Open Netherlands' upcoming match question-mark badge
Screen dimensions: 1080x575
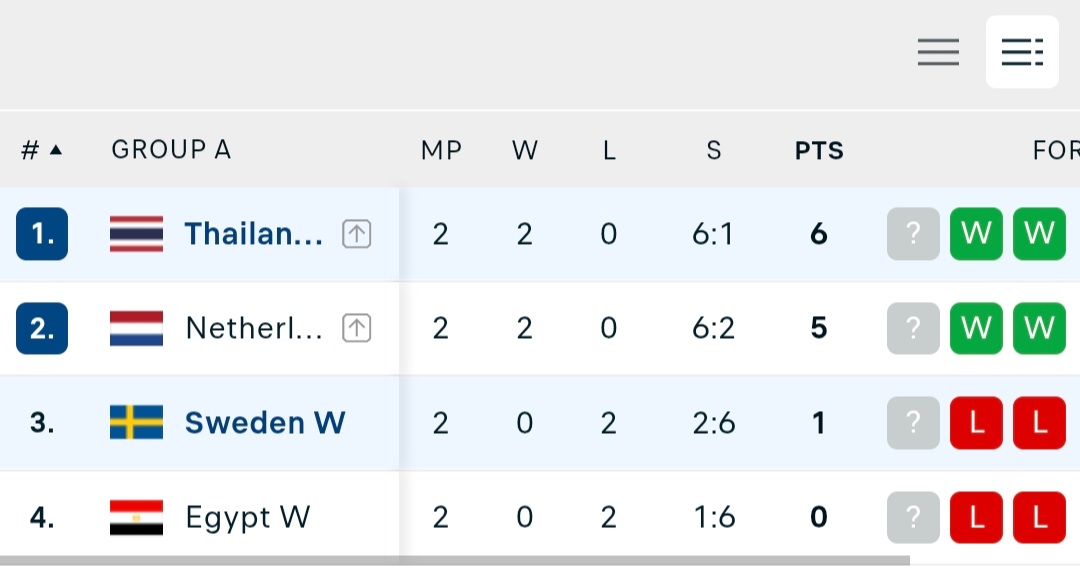913,328
